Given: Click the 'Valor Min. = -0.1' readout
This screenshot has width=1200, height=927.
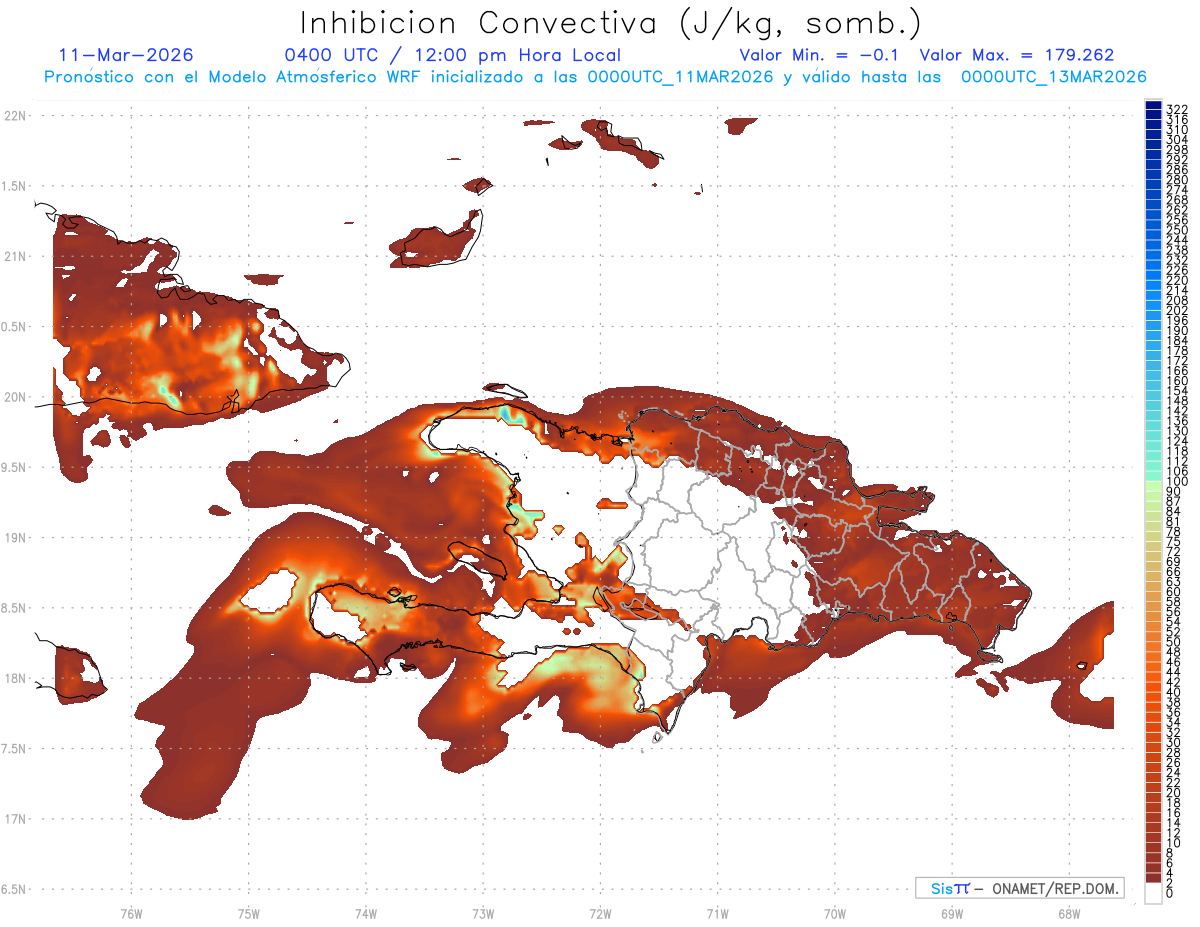Looking at the screenshot, I should tap(821, 55).
